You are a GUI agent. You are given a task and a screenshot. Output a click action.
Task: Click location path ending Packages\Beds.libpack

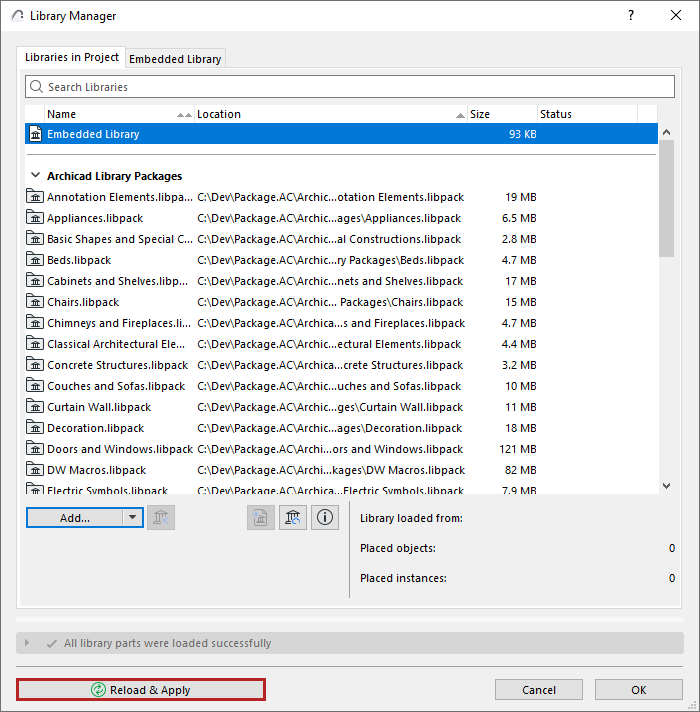[x=330, y=260]
